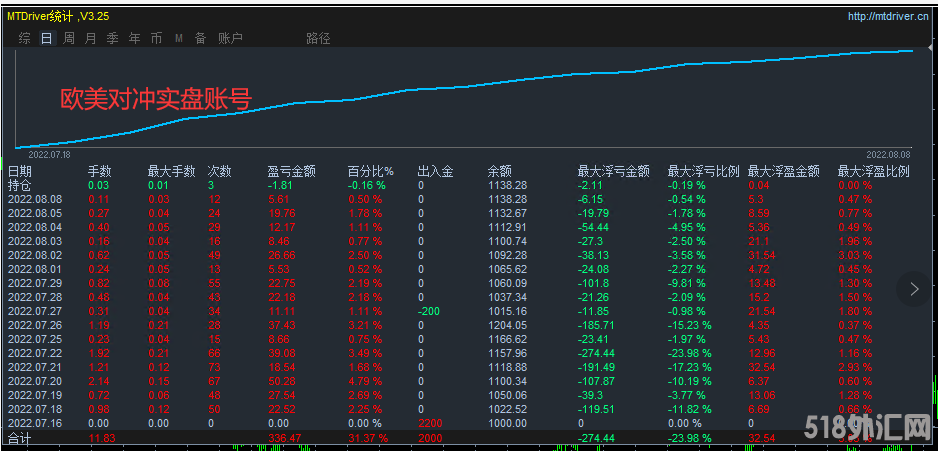This screenshot has height=451, width=938.
Task: Sort by the 盈亏金额 column header
Action: click(x=291, y=171)
